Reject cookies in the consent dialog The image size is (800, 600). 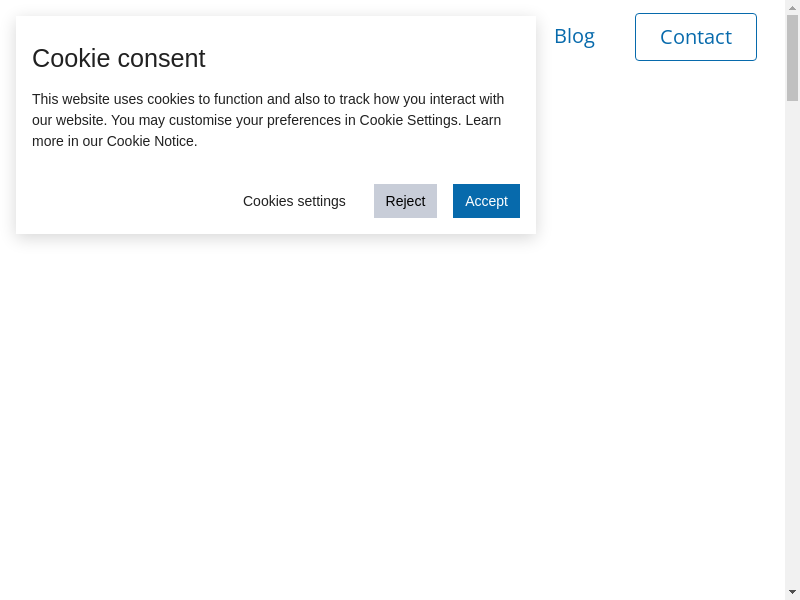click(405, 201)
